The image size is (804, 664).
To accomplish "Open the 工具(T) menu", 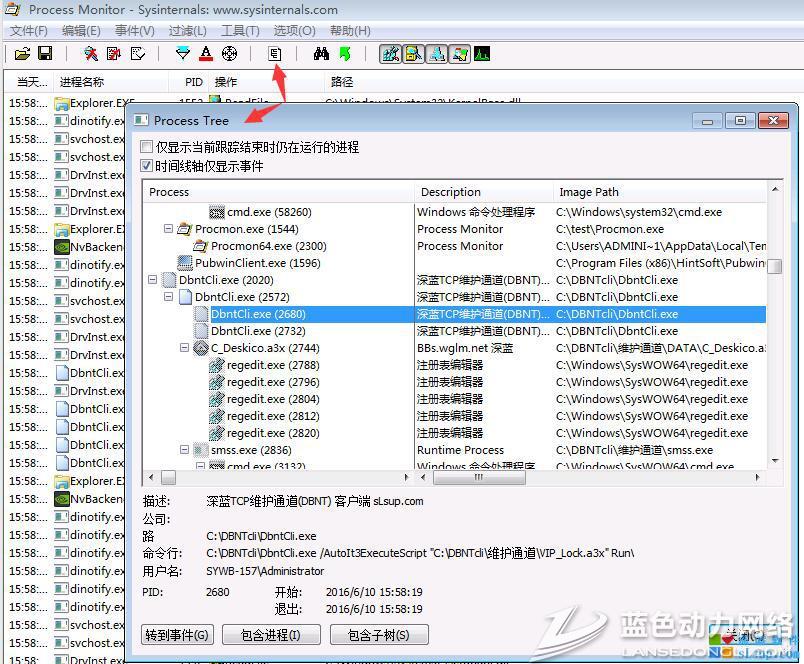I will [240, 31].
